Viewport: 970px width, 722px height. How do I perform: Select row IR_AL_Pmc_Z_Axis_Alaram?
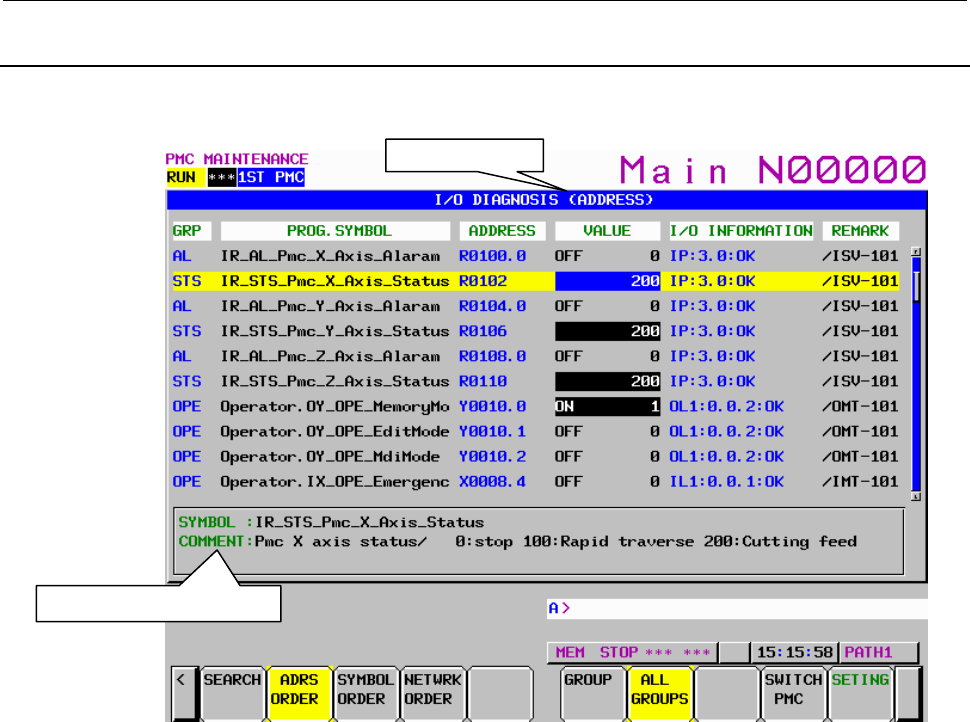pyautogui.click(x=535, y=356)
